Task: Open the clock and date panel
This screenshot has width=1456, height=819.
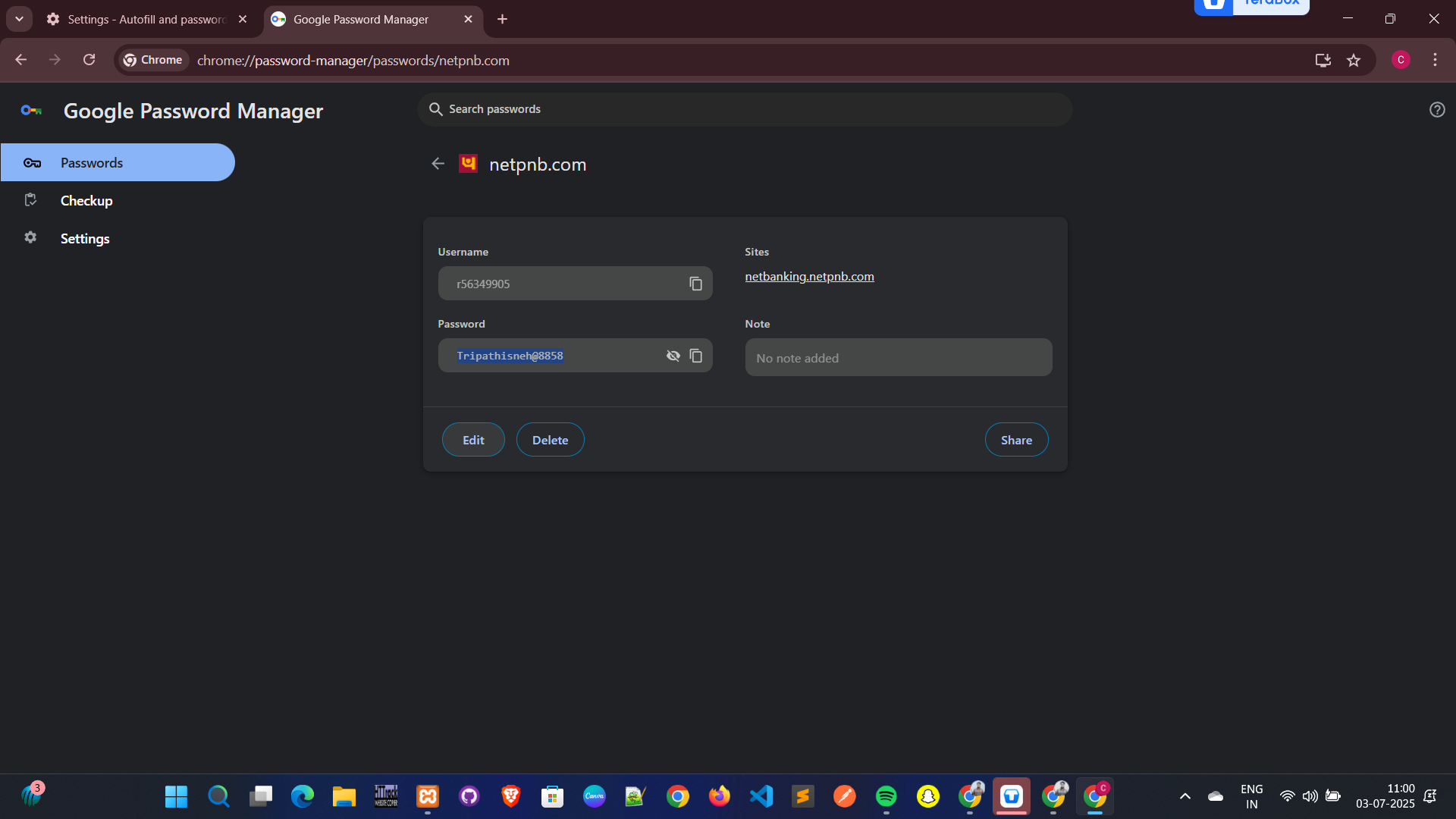Action: 1385,796
